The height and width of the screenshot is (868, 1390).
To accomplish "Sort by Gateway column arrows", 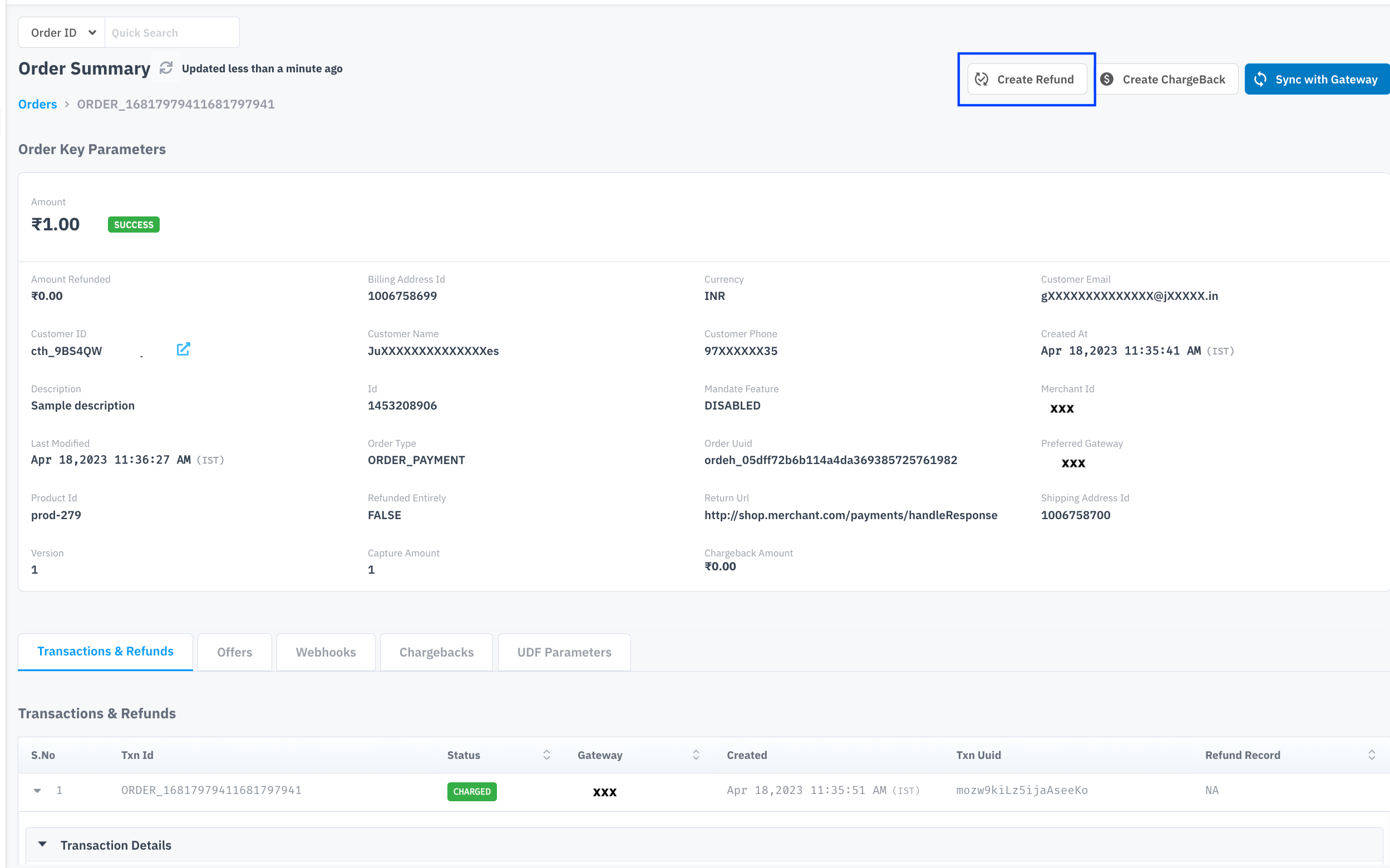I will coord(696,755).
